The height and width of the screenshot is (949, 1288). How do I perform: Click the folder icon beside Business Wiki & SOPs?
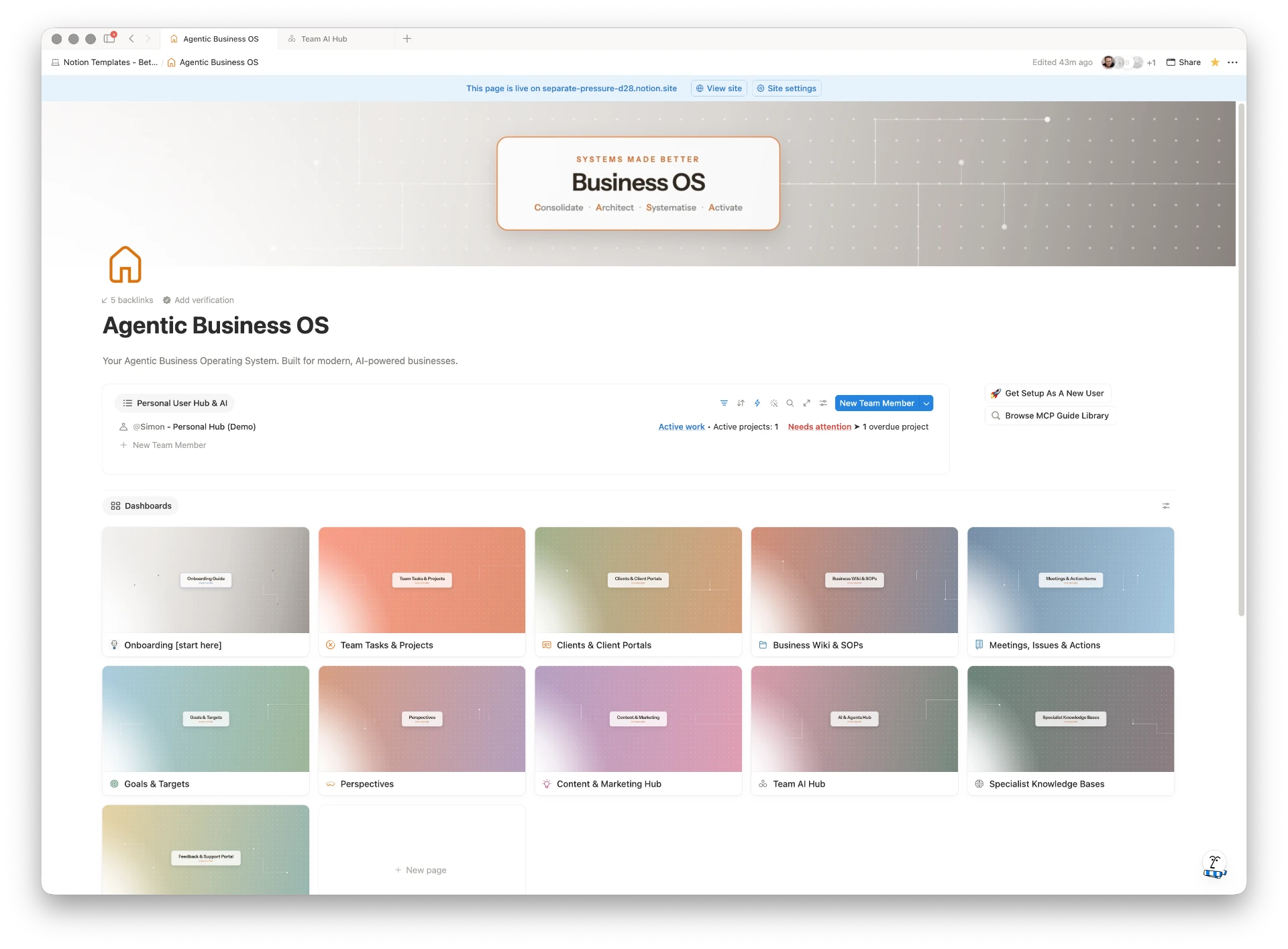click(763, 645)
